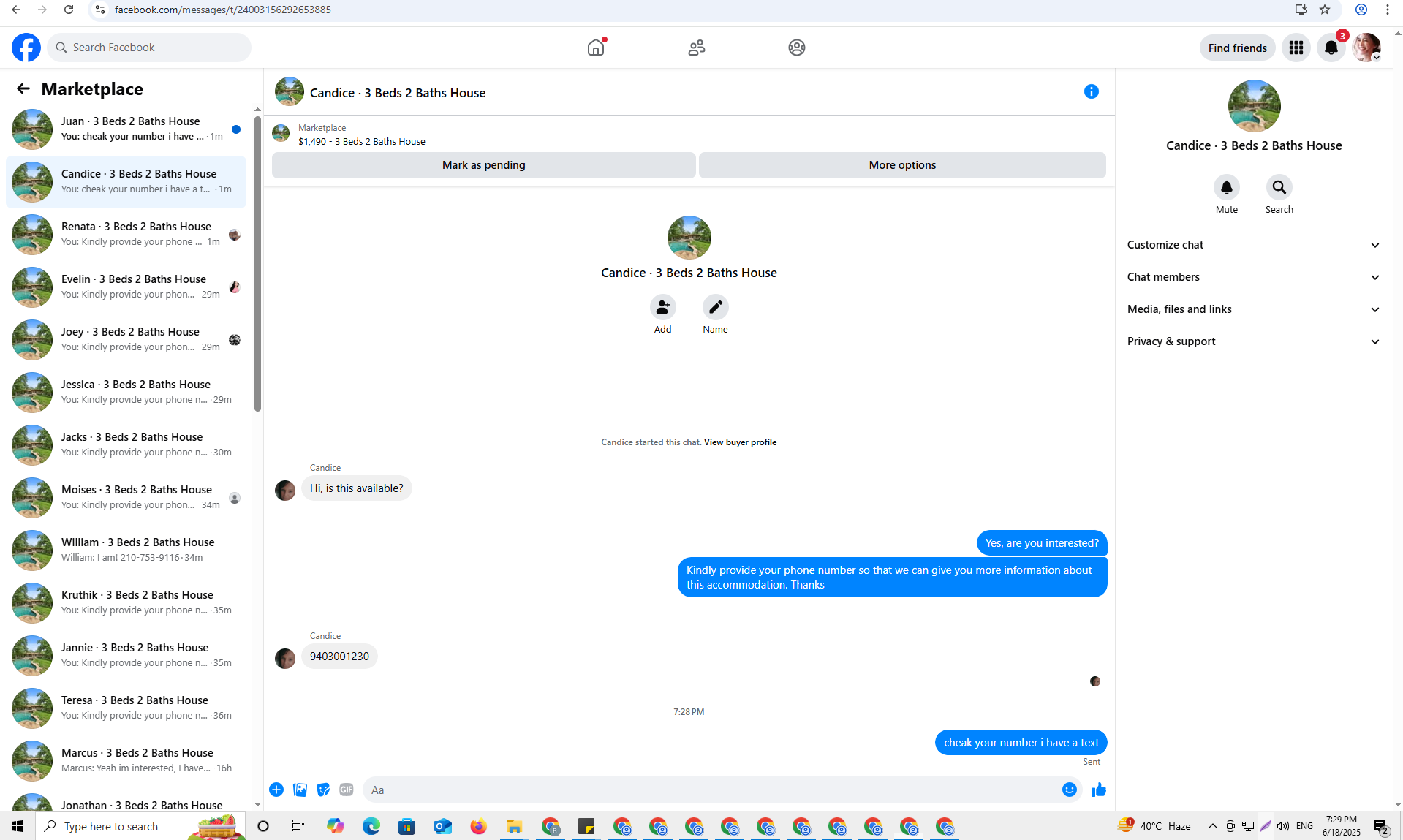The width and height of the screenshot is (1403, 840).
Task: Add people to the Candice chat
Action: [x=663, y=307]
